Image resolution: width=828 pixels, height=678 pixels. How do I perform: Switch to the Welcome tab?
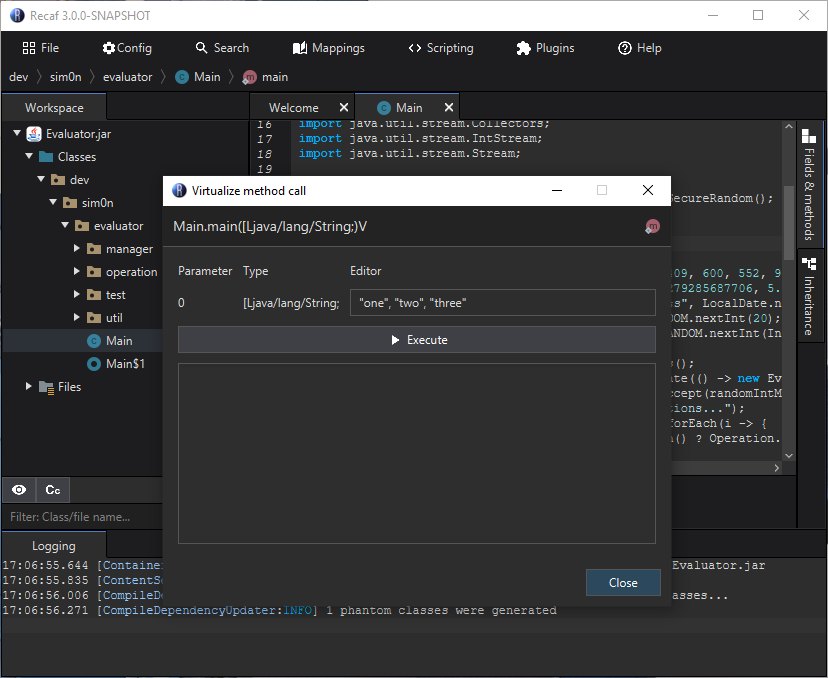click(x=293, y=108)
